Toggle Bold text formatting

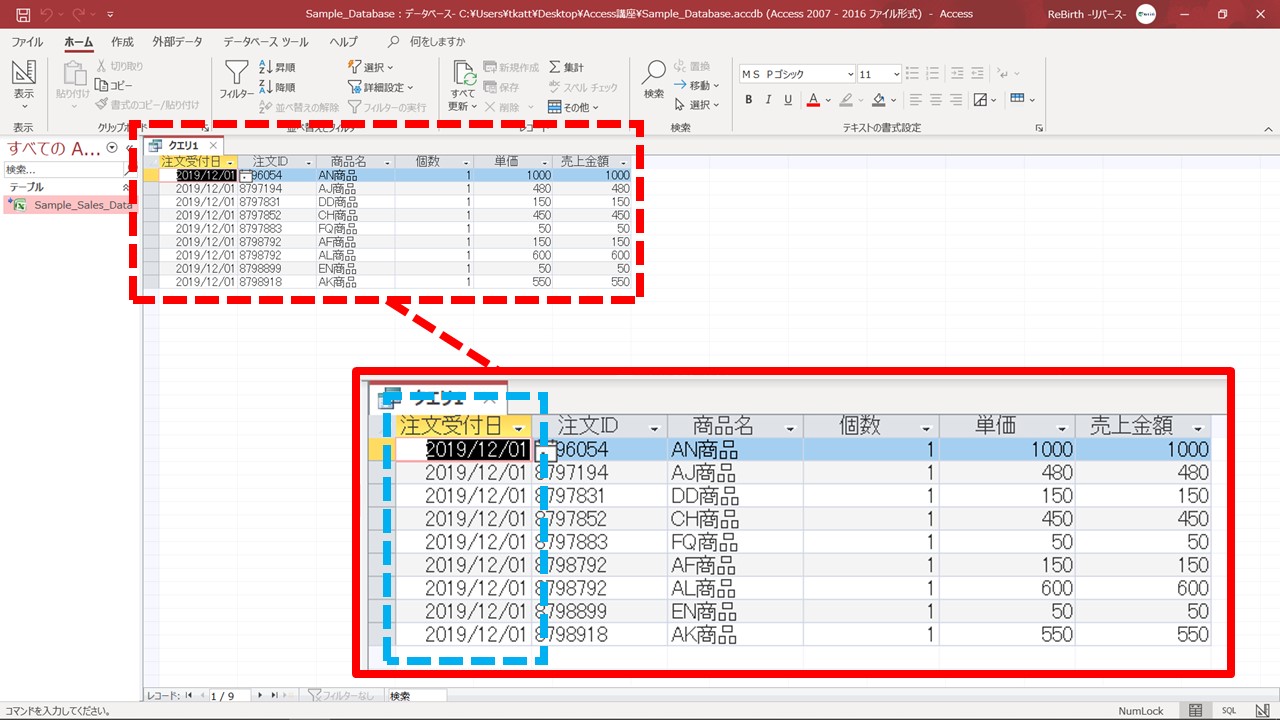[x=749, y=100]
